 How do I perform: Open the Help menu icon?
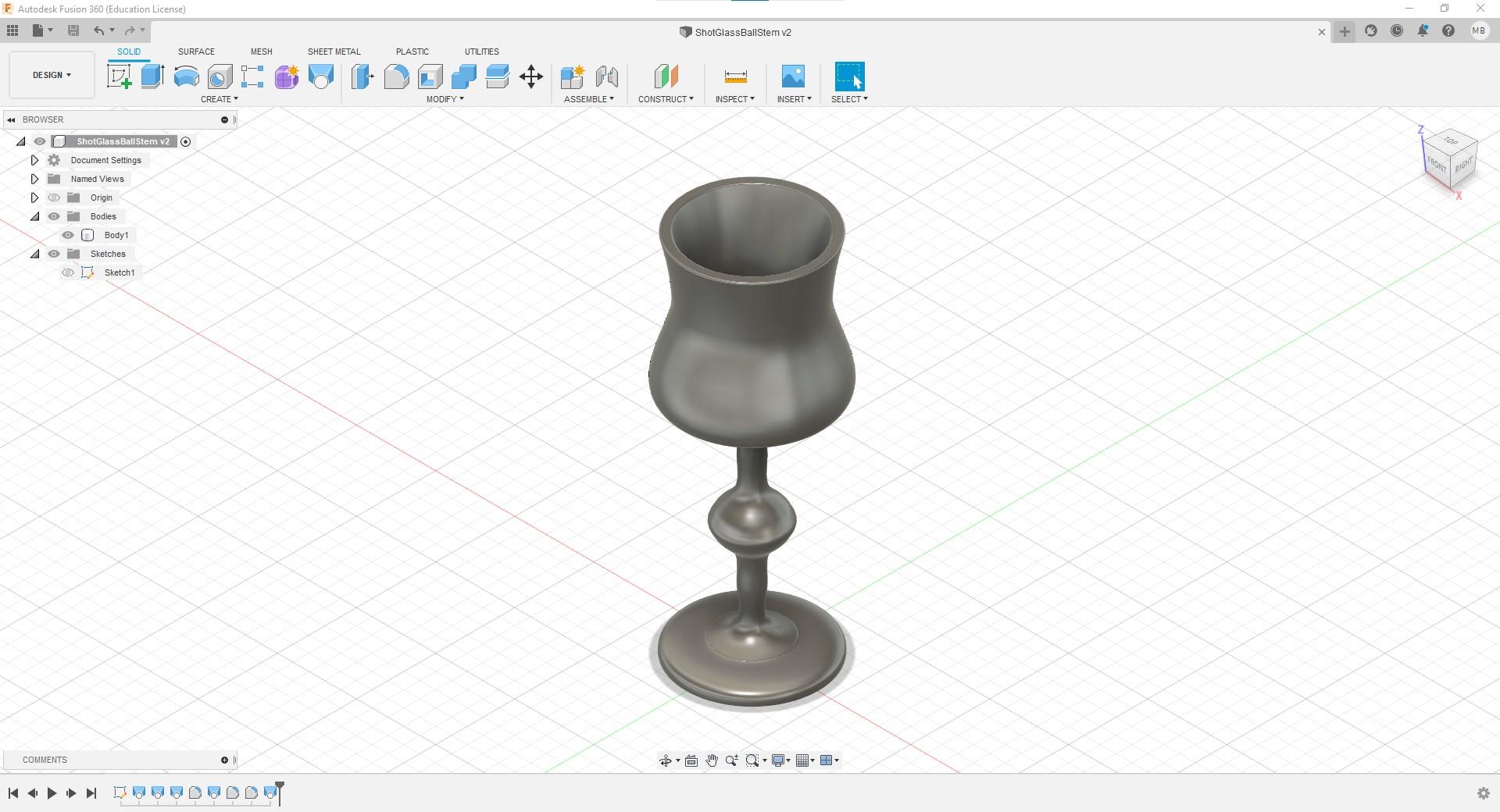pos(1448,31)
